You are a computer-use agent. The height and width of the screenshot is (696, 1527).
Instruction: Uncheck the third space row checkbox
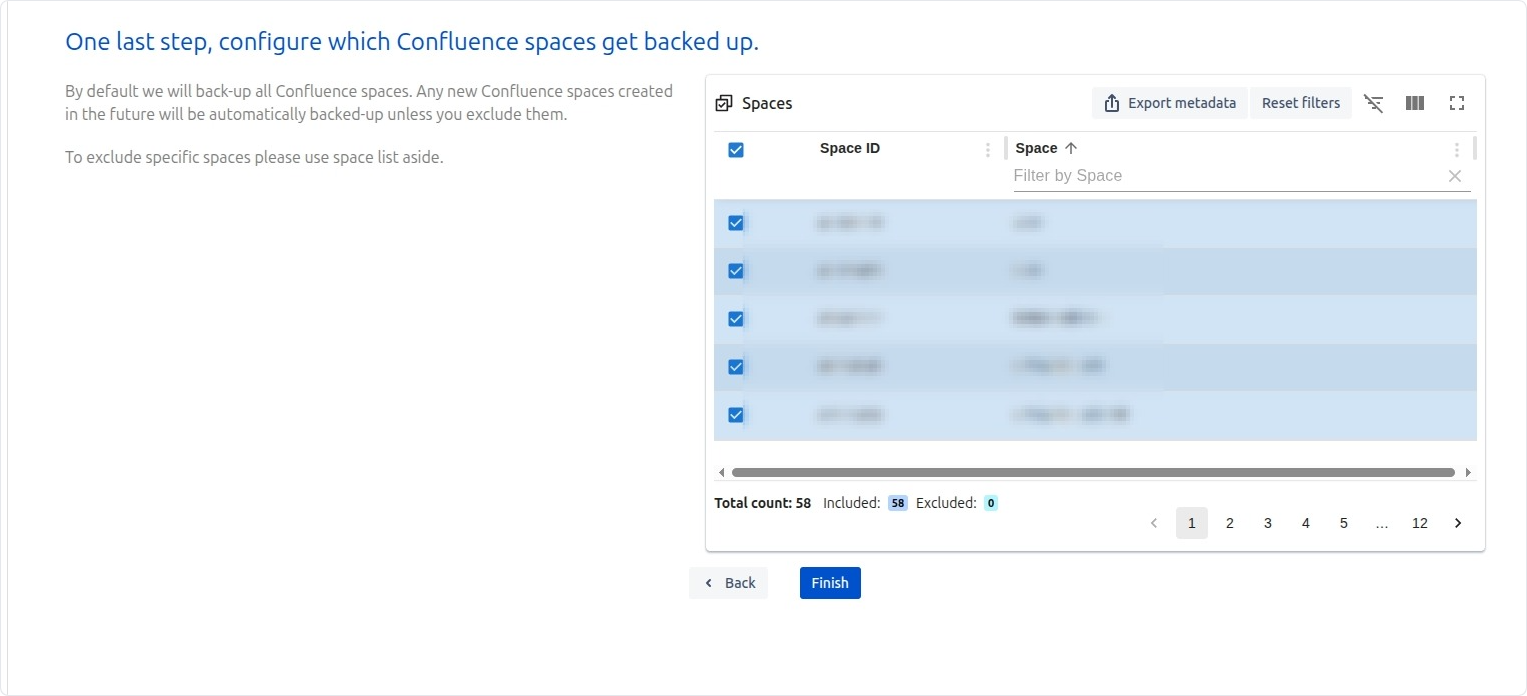[736, 319]
